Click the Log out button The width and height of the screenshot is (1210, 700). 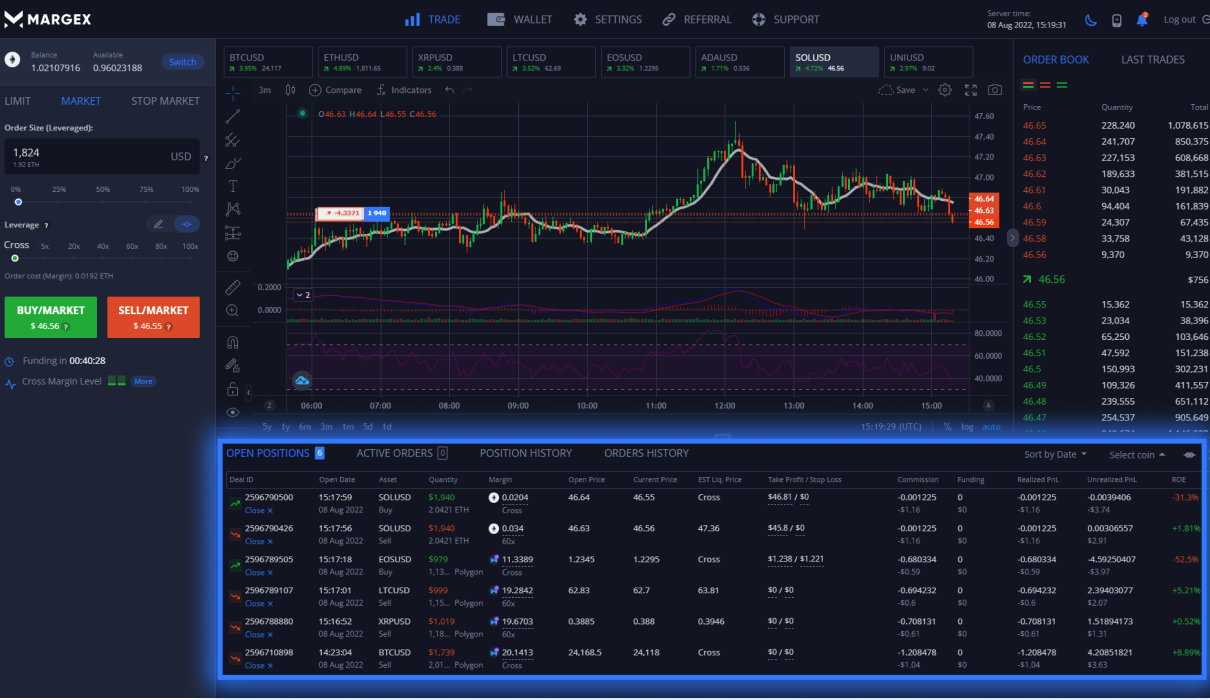pos(1187,19)
